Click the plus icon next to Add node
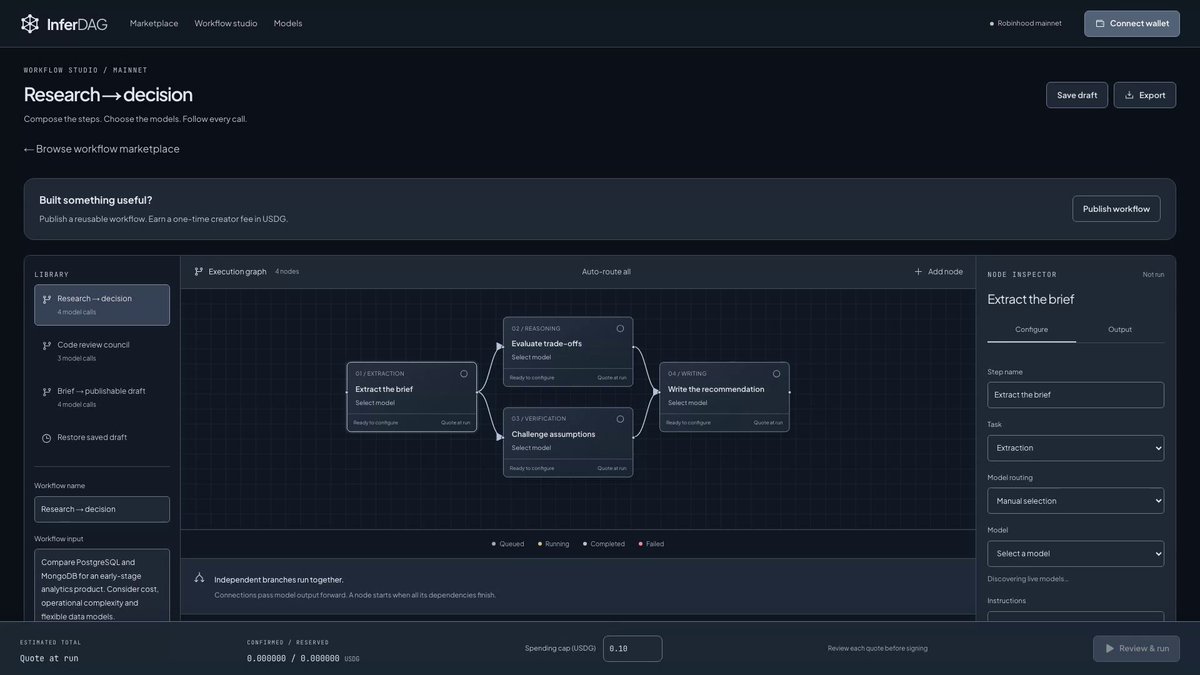The width and height of the screenshot is (1200, 675). click(x=918, y=271)
